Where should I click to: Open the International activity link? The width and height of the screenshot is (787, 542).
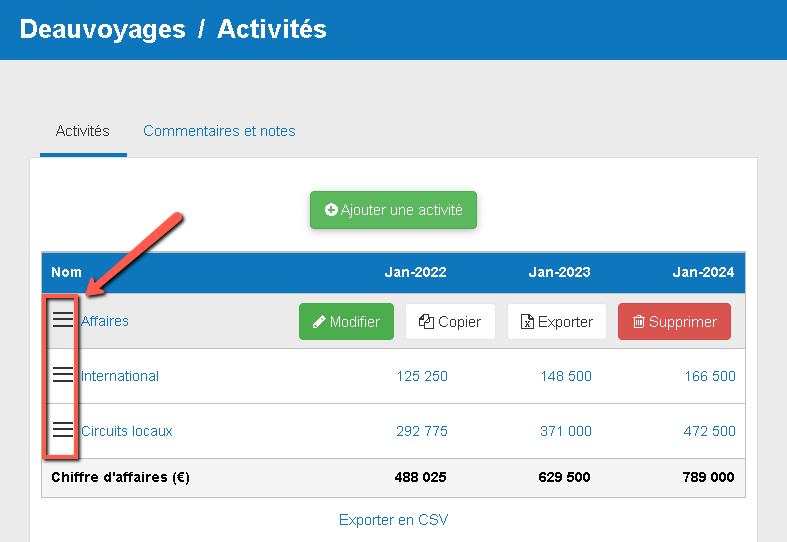pos(120,376)
